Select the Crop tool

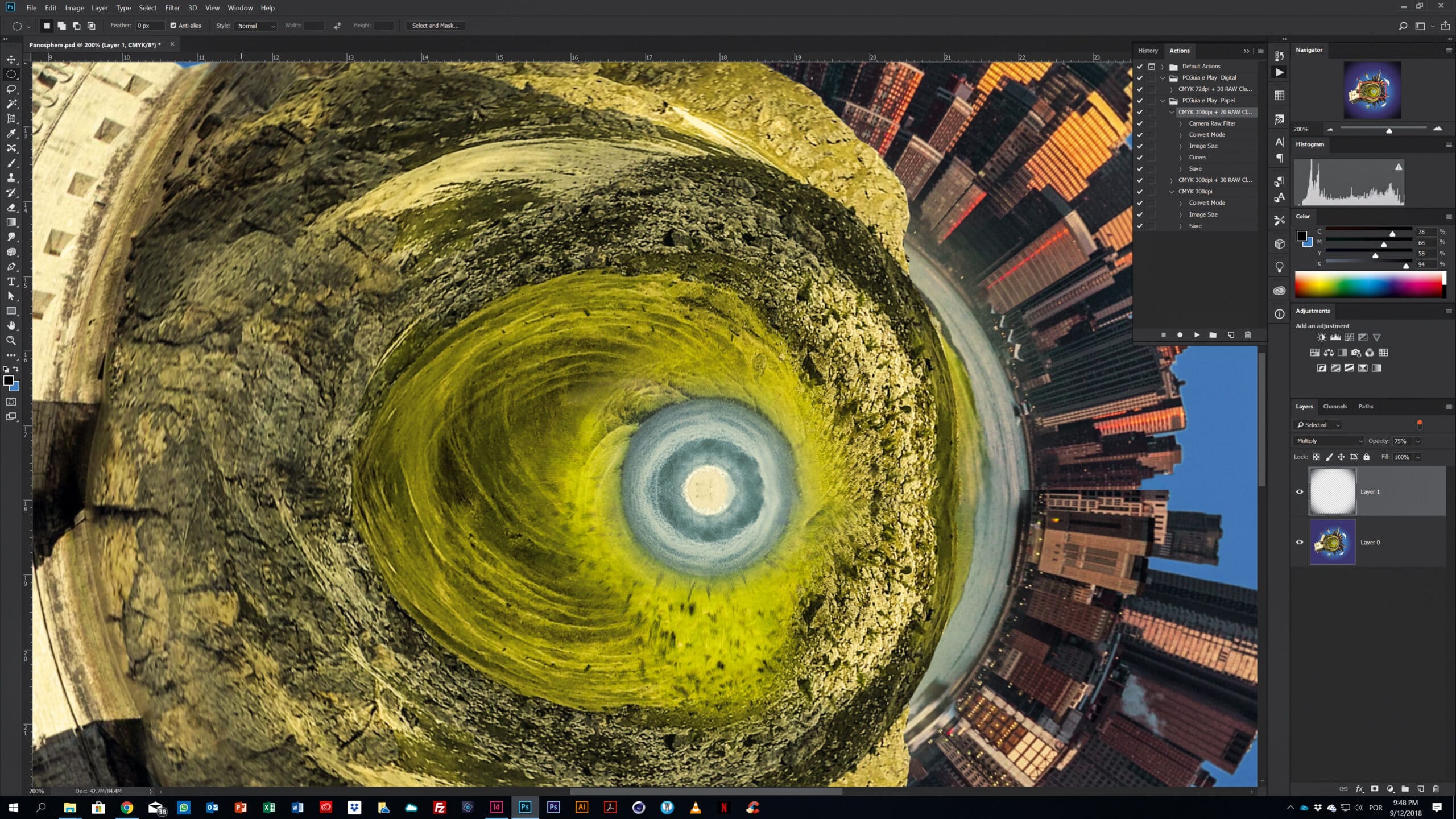click(11, 118)
